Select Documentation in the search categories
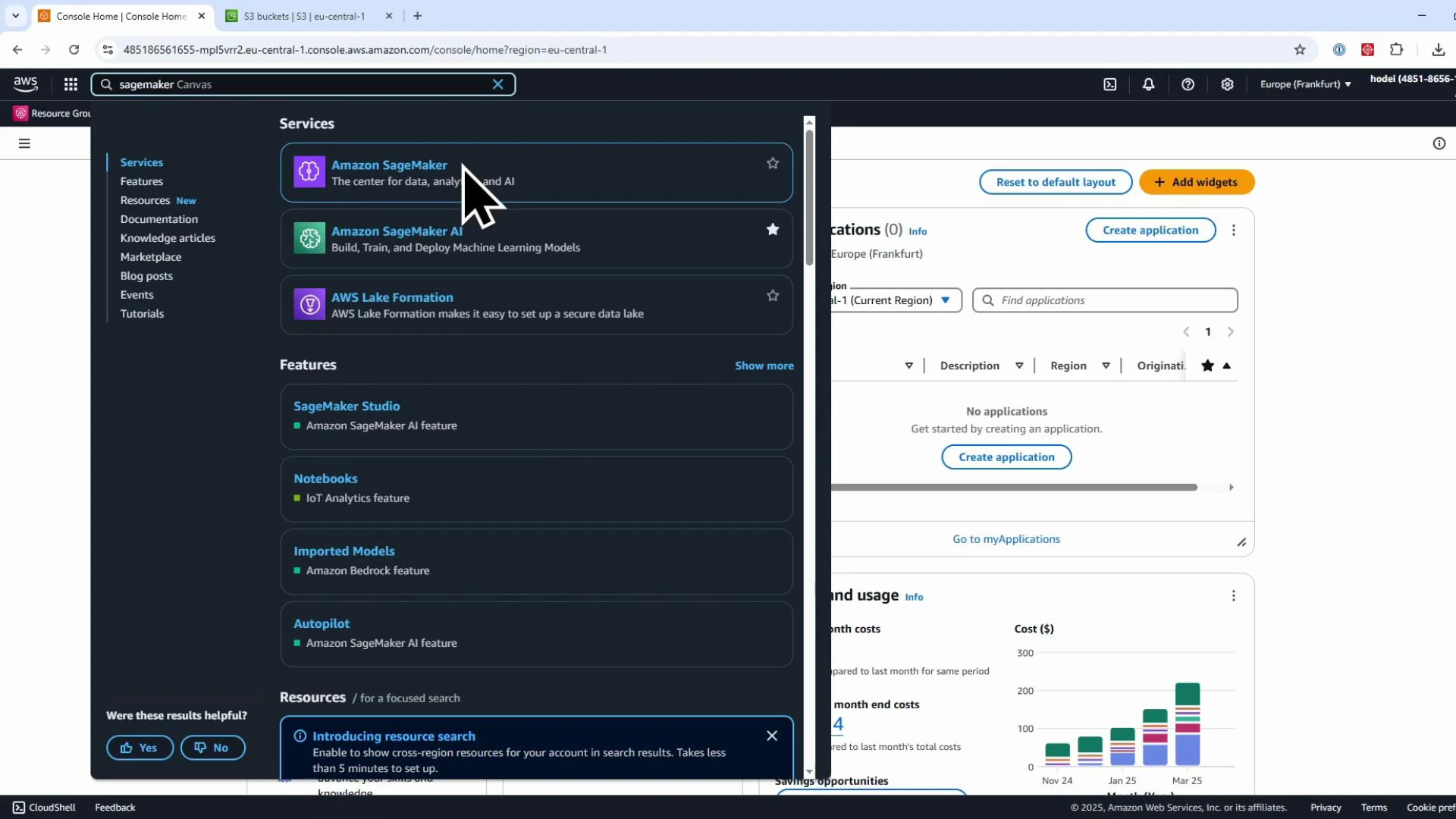 click(158, 219)
